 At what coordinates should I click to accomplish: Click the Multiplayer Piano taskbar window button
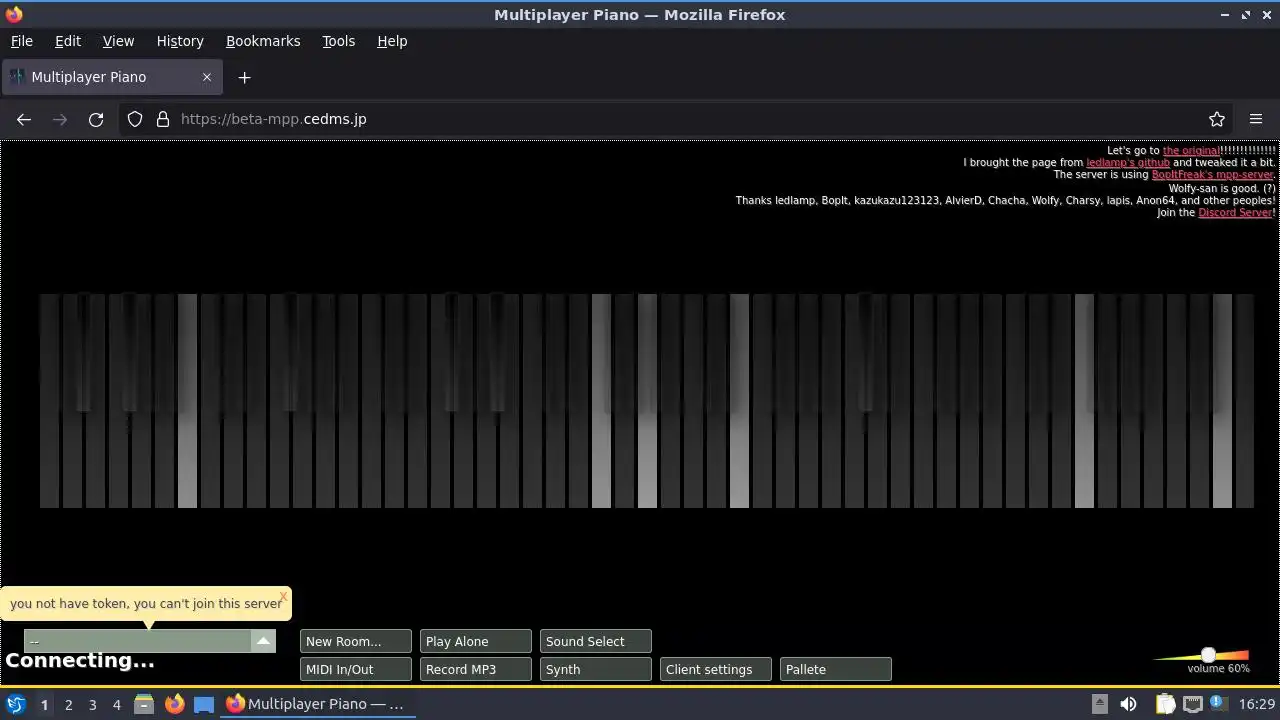(316, 704)
